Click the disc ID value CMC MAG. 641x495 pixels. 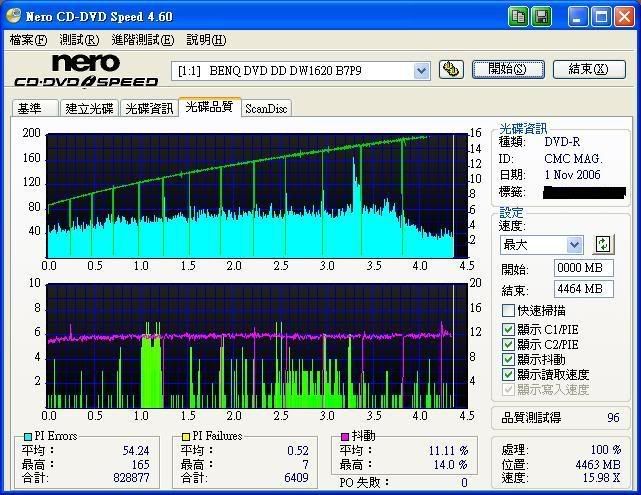point(574,159)
